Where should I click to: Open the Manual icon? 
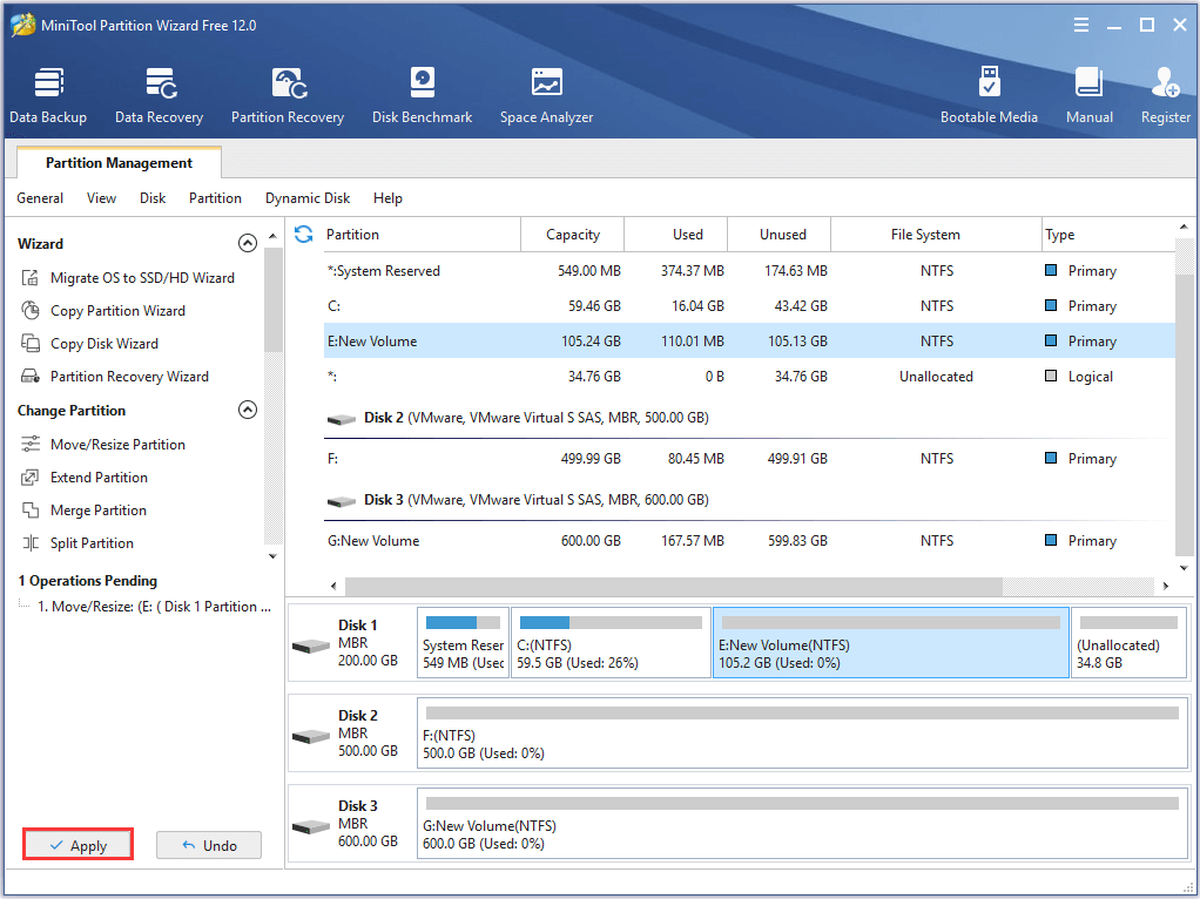pos(1089,96)
